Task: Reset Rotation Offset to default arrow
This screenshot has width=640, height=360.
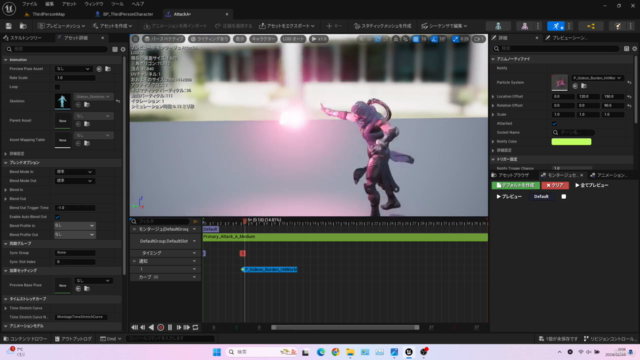Action: 629,106
